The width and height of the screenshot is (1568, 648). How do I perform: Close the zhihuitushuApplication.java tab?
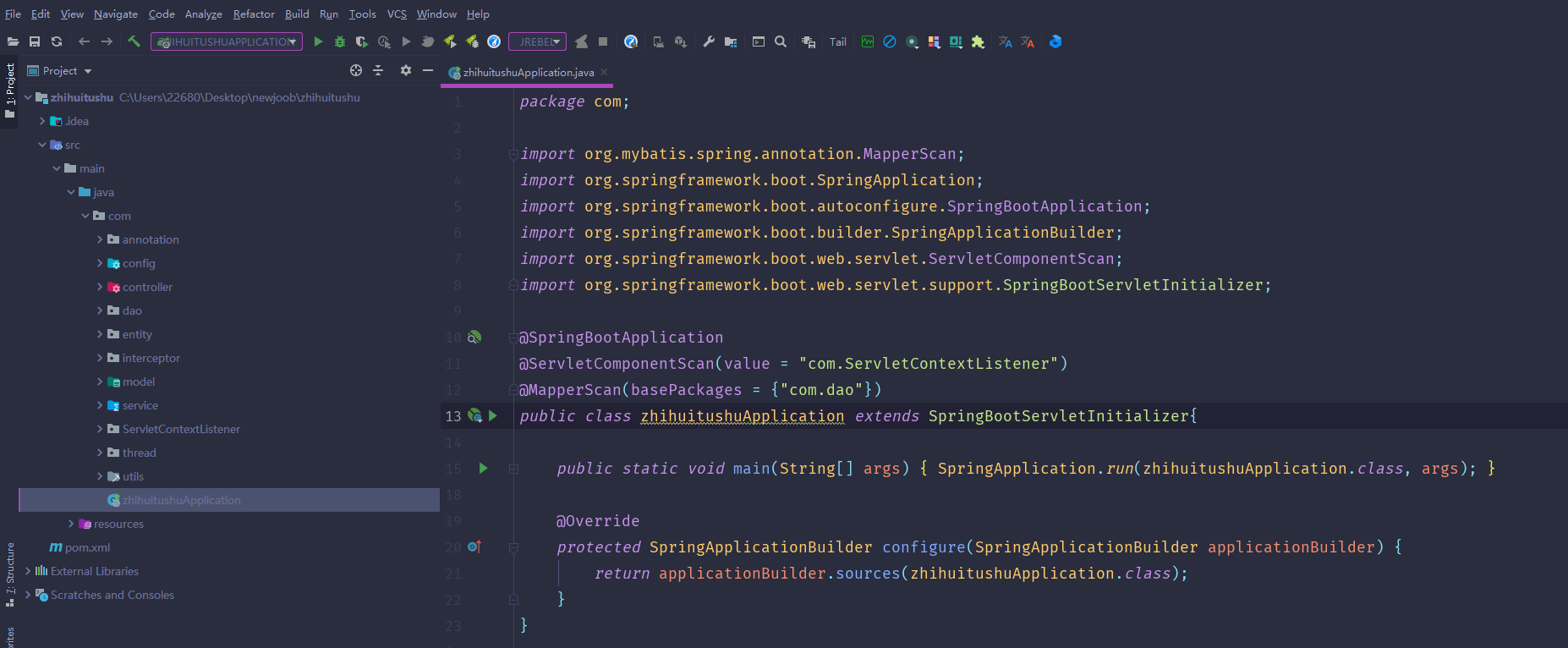[x=604, y=72]
